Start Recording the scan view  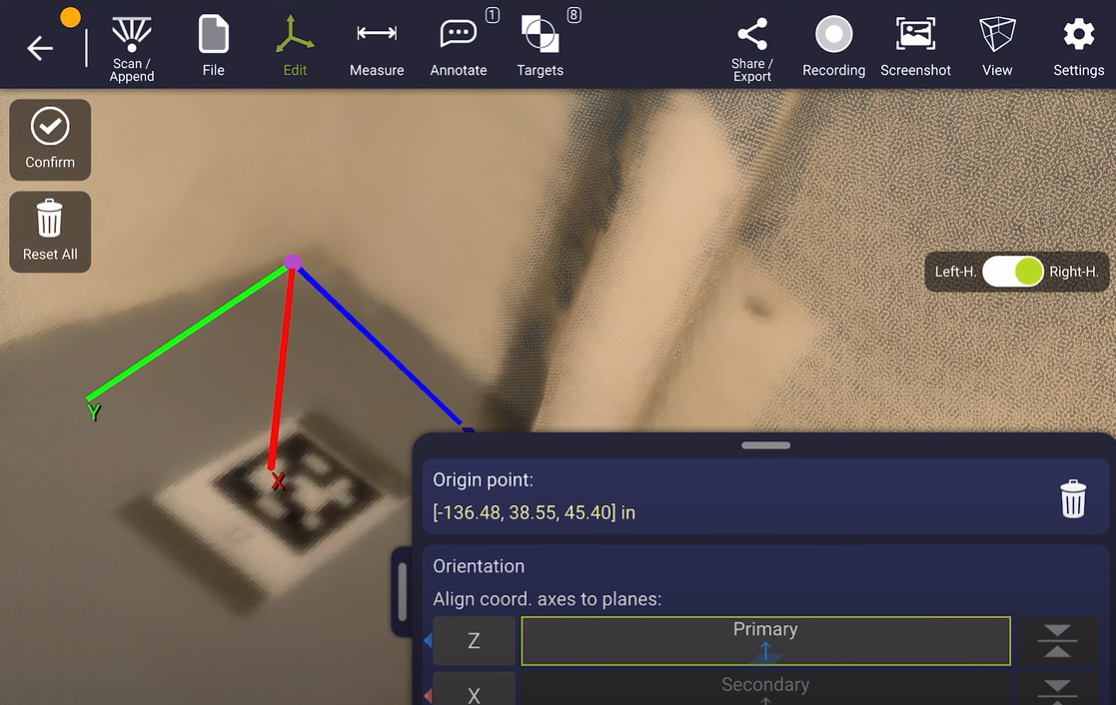point(833,47)
